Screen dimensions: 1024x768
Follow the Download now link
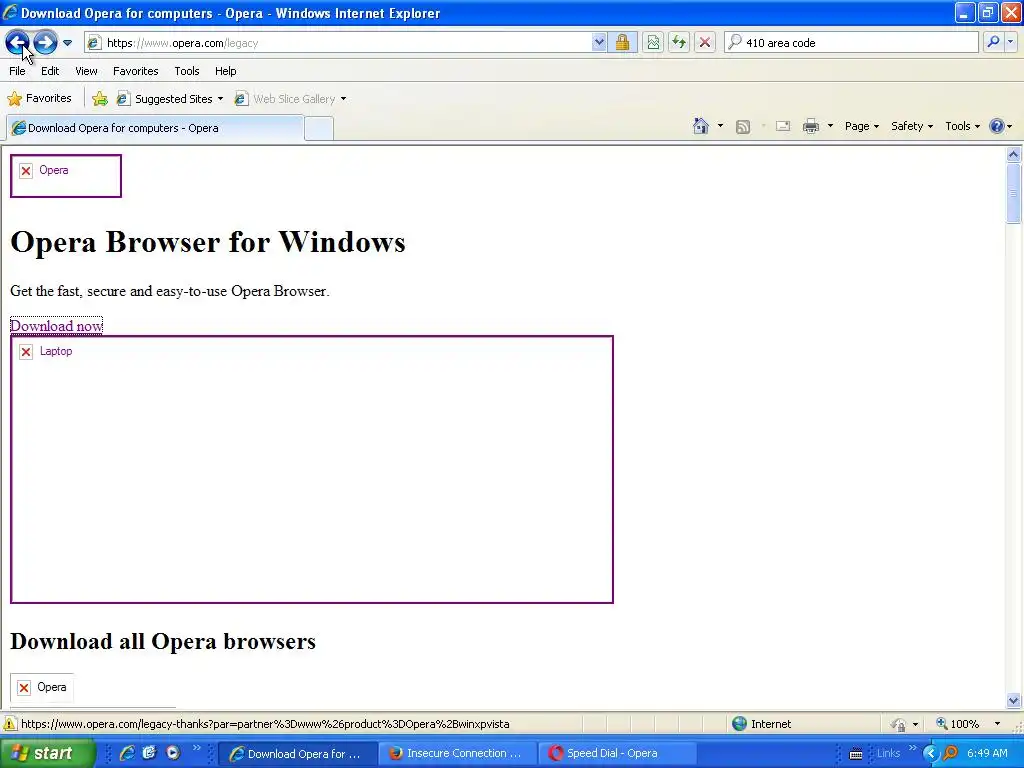tap(57, 326)
